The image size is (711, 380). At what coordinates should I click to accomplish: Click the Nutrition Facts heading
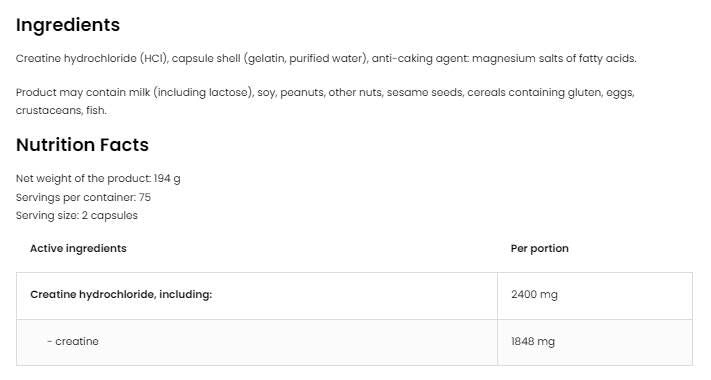click(x=82, y=145)
